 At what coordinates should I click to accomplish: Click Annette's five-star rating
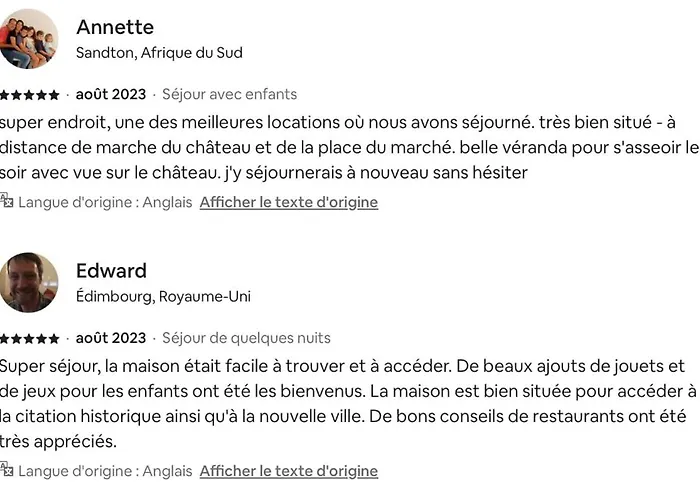click(x=30, y=95)
